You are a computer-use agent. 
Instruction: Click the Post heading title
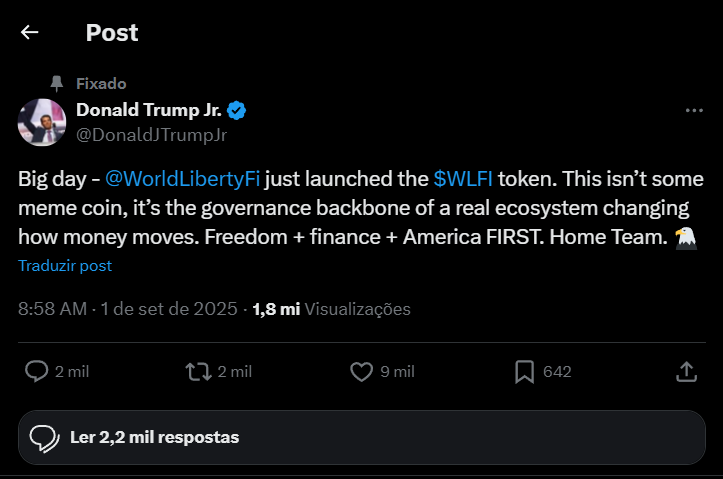click(x=112, y=32)
